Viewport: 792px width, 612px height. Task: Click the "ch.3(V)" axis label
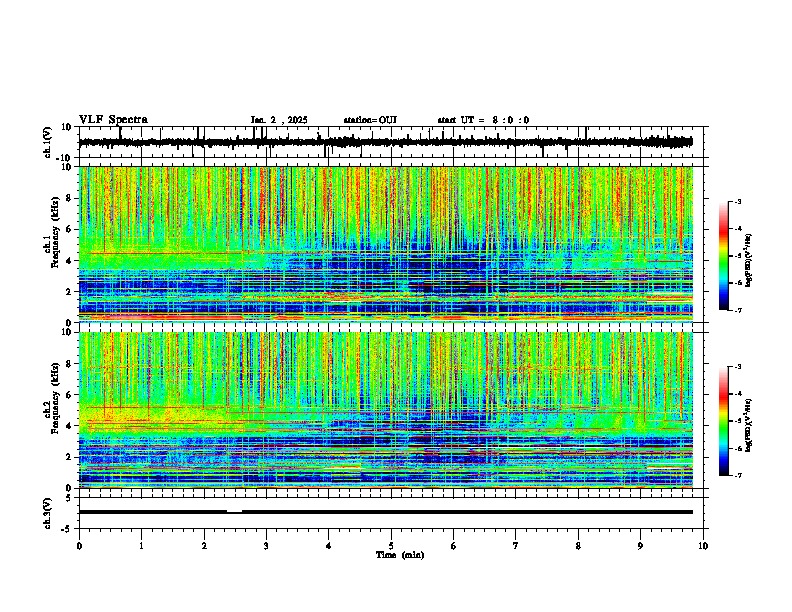[x=48, y=514]
